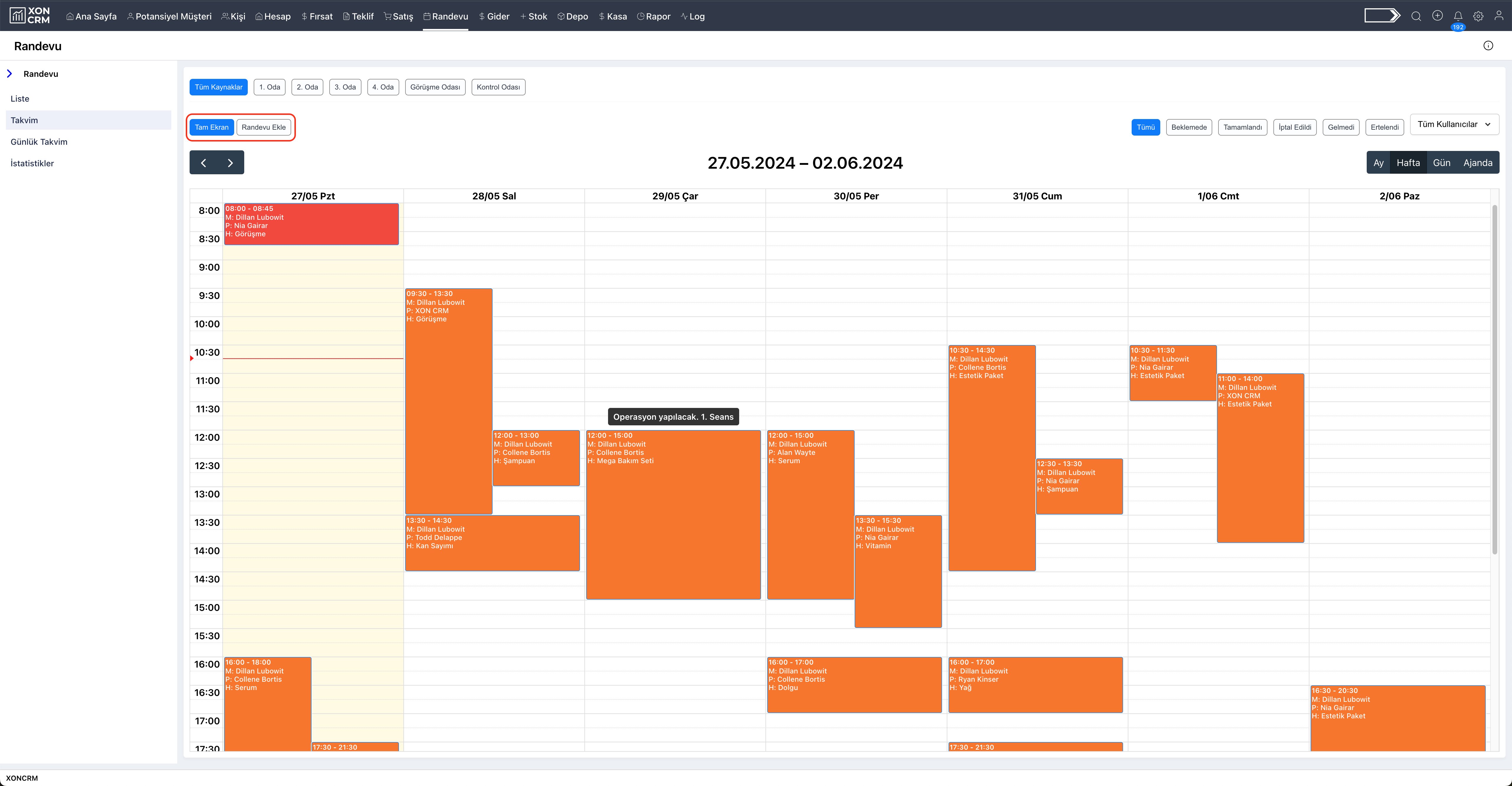The width and height of the screenshot is (1512, 786).
Task: Open Satış menu
Action: (x=398, y=17)
